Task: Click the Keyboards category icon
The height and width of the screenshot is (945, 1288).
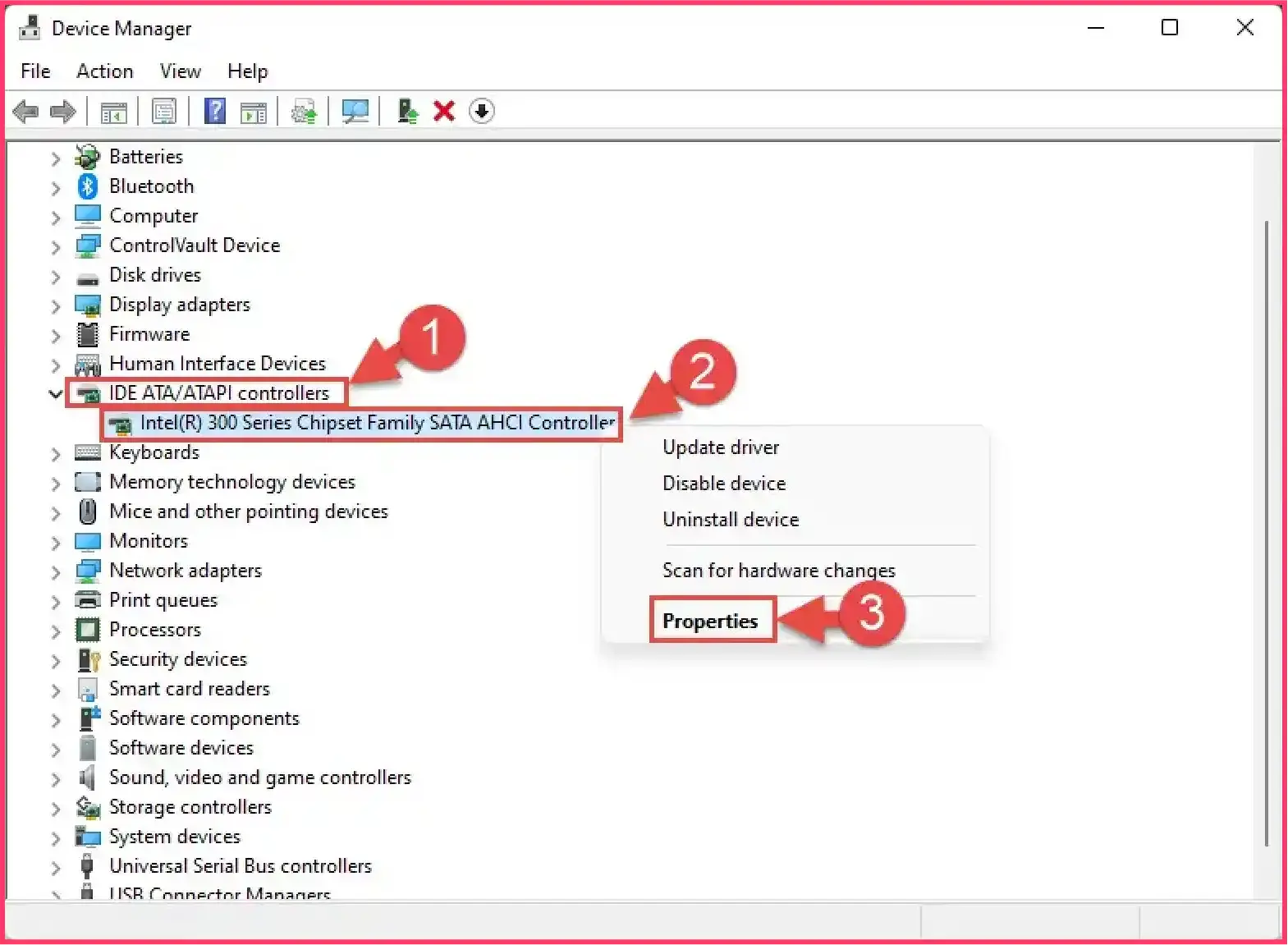Action: tap(87, 452)
